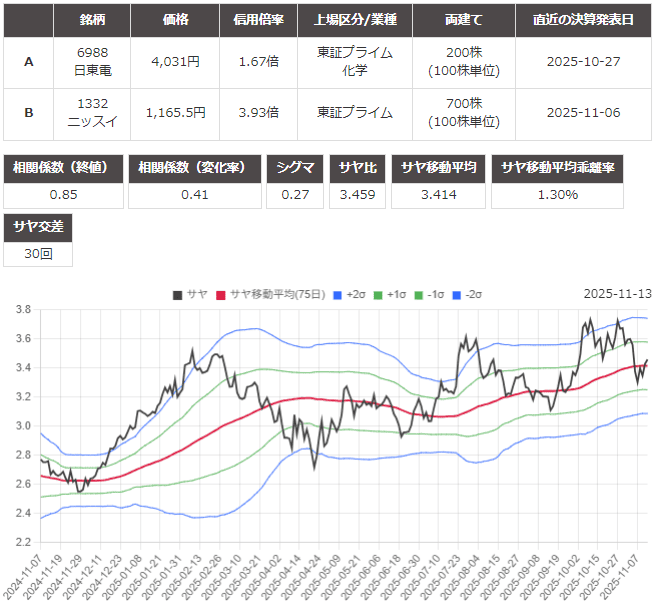Toggle the -1σ legend entry
The width and height of the screenshot is (655, 603).
pos(418,294)
